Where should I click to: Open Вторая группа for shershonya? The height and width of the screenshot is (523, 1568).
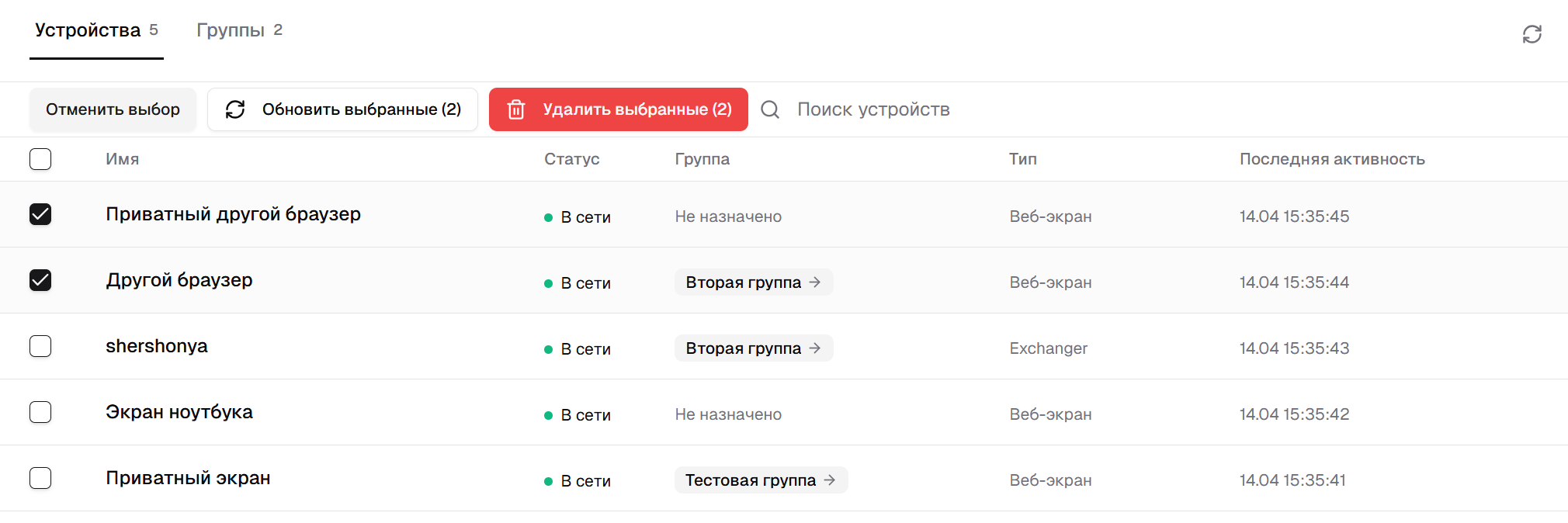[x=754, y=348]
